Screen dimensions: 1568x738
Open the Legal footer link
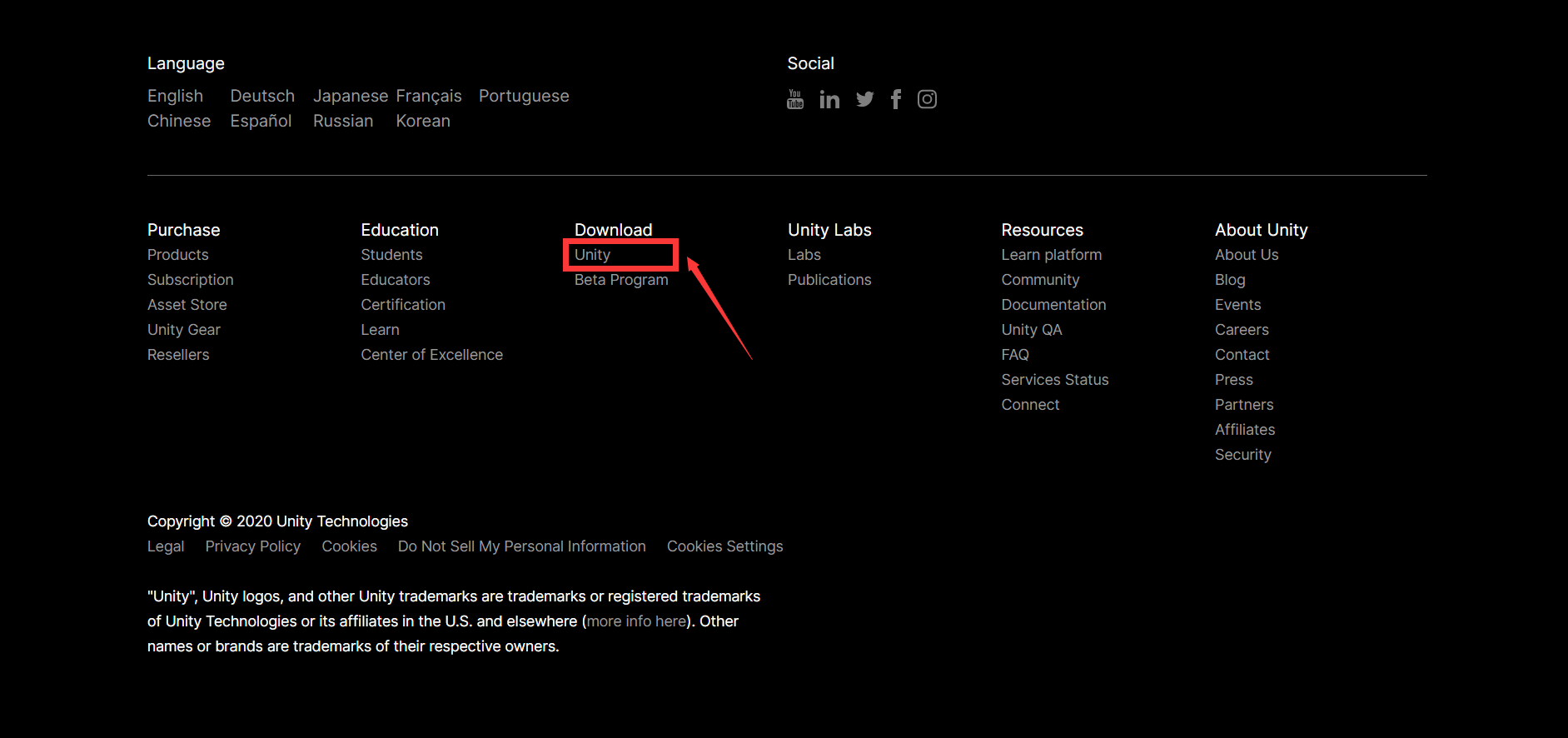click(166, 546)
